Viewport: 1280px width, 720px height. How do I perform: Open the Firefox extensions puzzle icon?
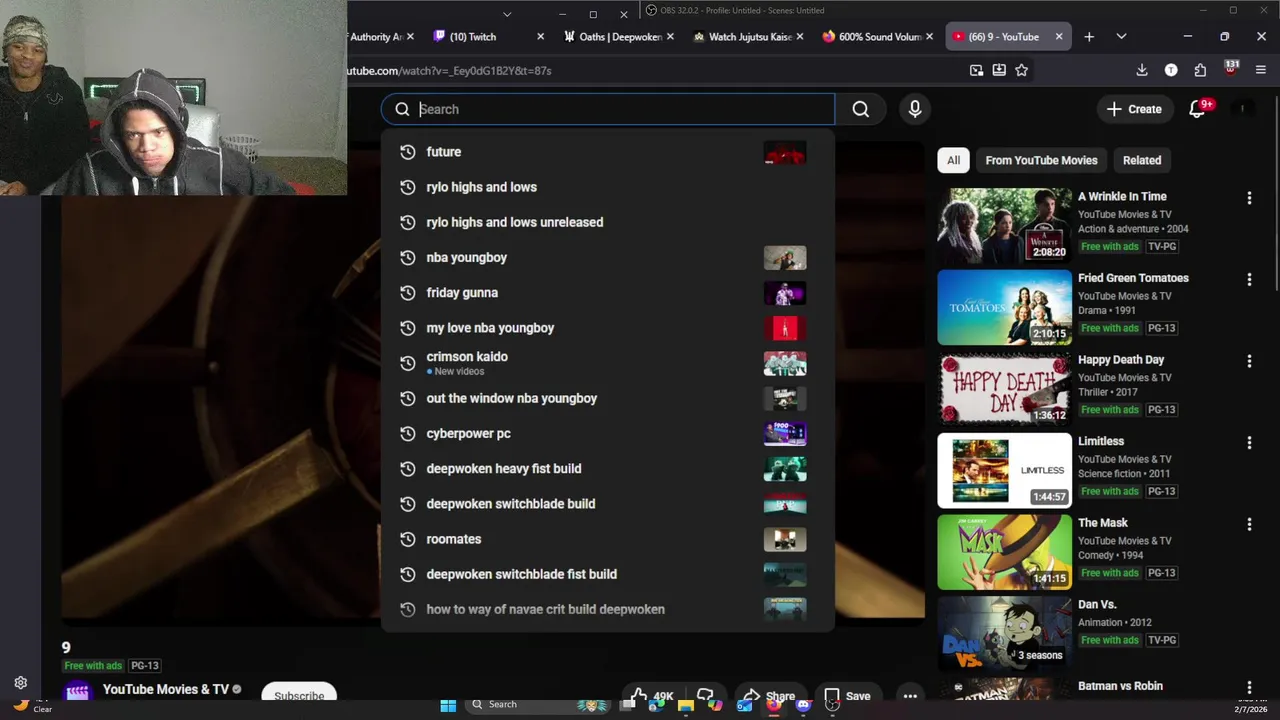coord(1200,70)
